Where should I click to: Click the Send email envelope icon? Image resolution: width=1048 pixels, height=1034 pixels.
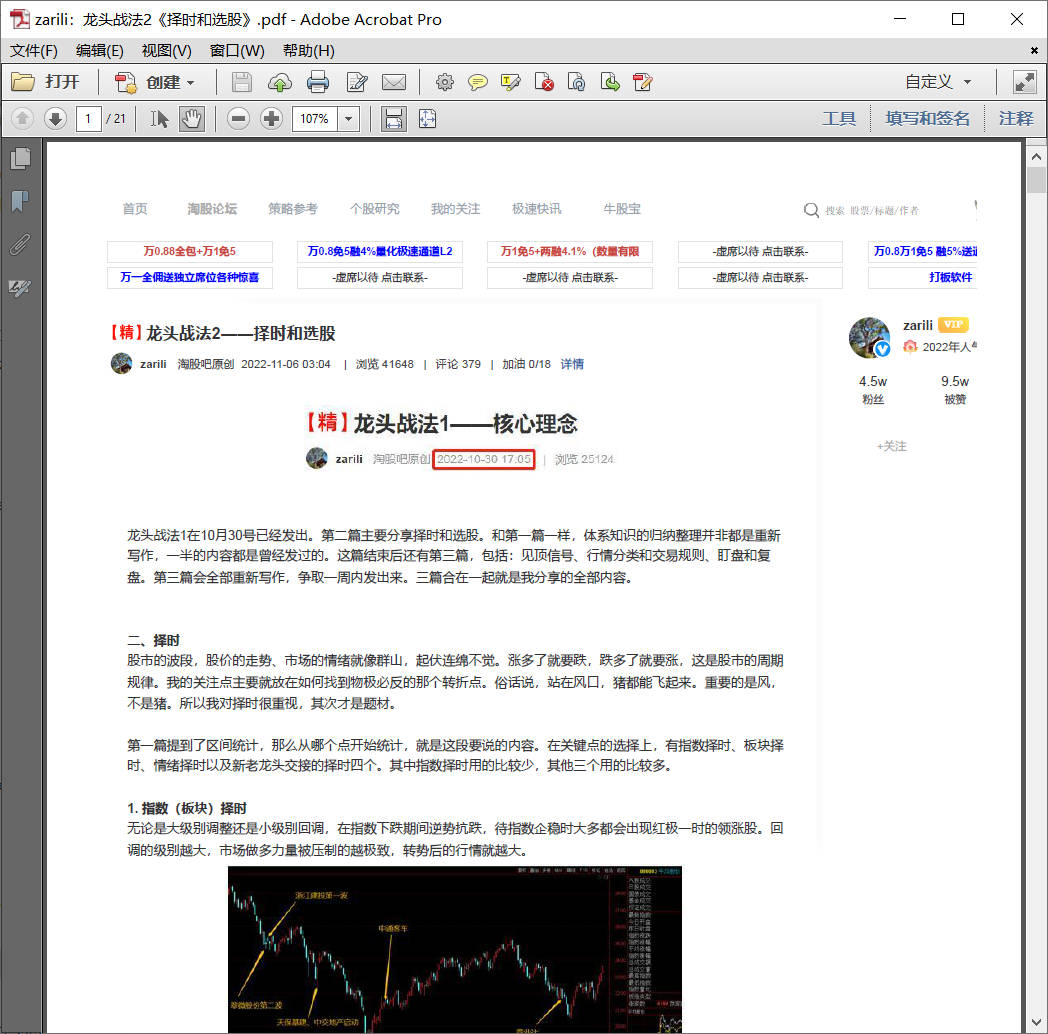point(394,82)
